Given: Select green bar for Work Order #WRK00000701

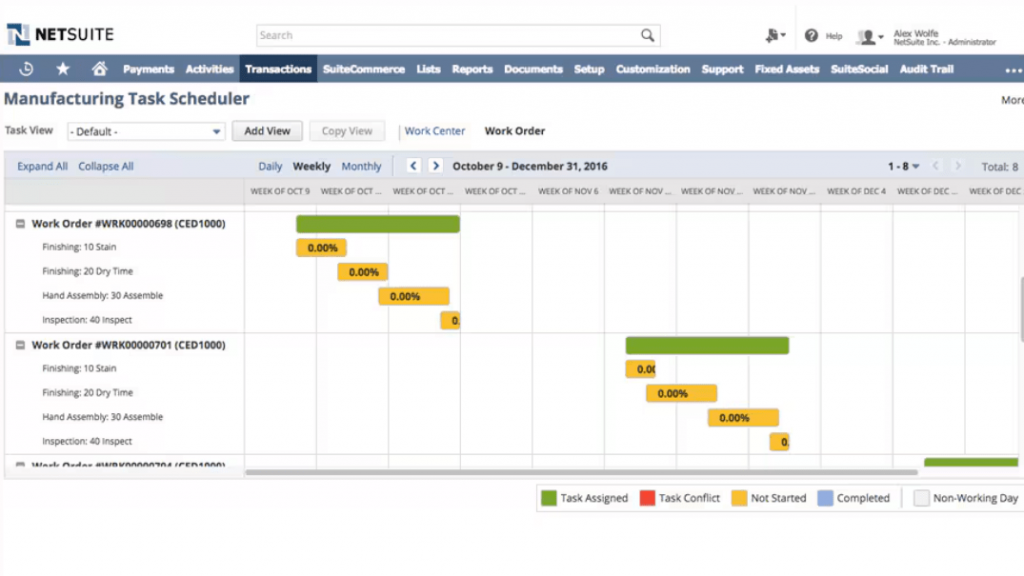Looking at the screenshot, I should coord(707,345).
